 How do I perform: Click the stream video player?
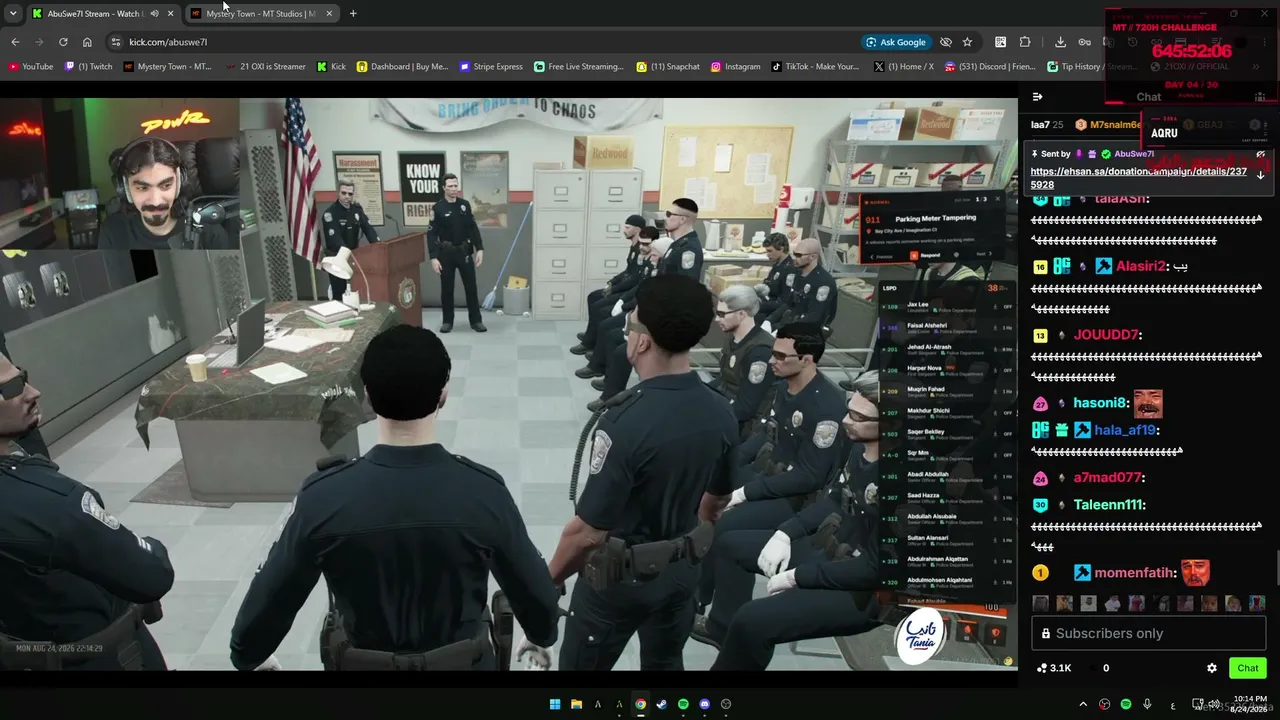pyautogui.click(x=509, y=384)
